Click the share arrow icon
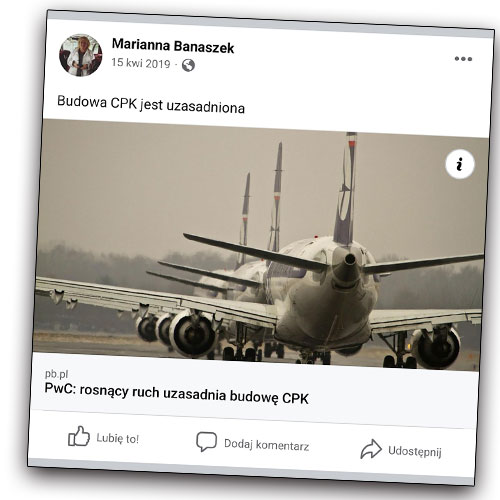The height and width of the screenshot is (500, 500). (x=371, y=449)
